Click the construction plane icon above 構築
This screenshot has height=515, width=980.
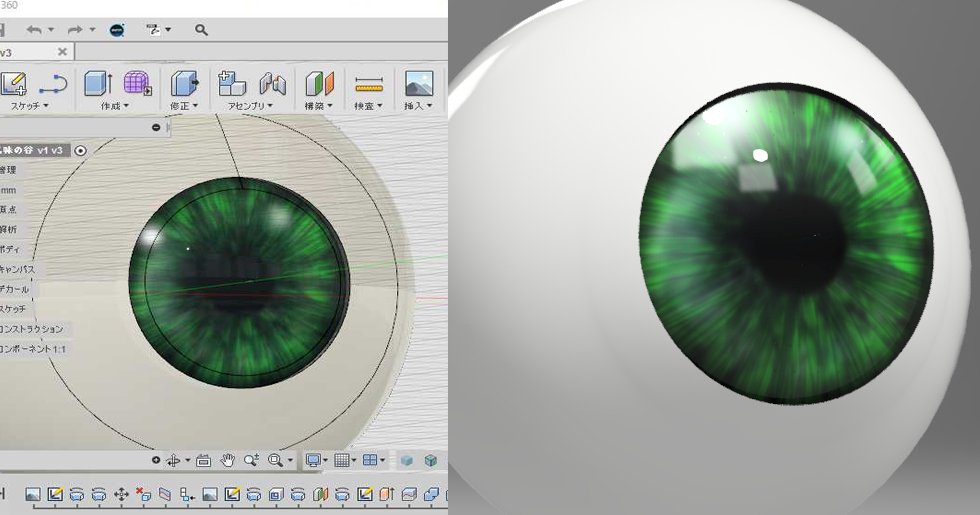pos(319,83)
